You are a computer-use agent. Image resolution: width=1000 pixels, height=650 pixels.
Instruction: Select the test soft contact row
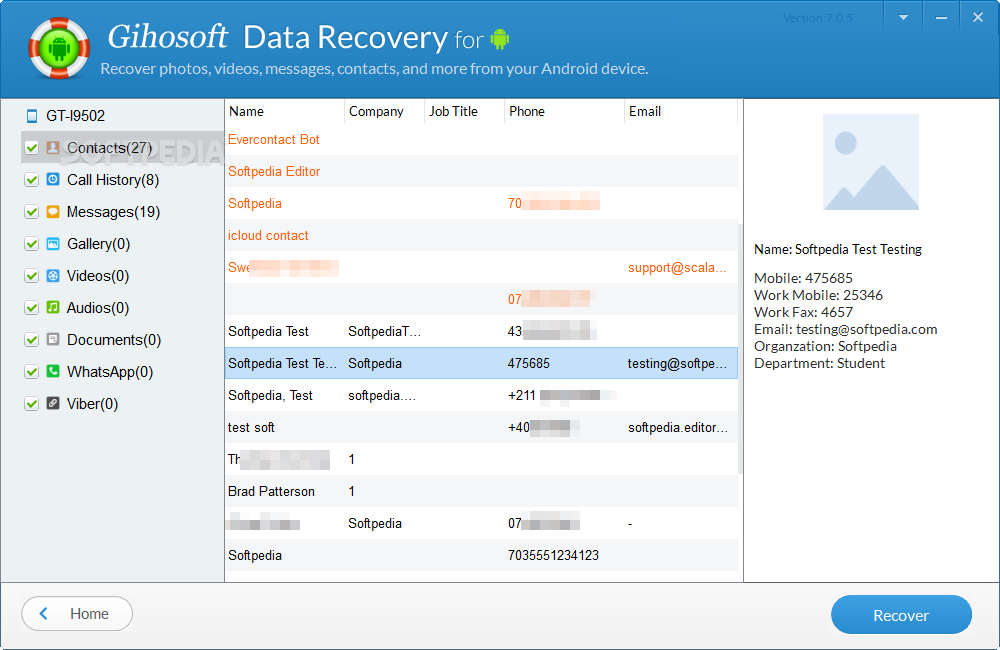pos(482,427)
